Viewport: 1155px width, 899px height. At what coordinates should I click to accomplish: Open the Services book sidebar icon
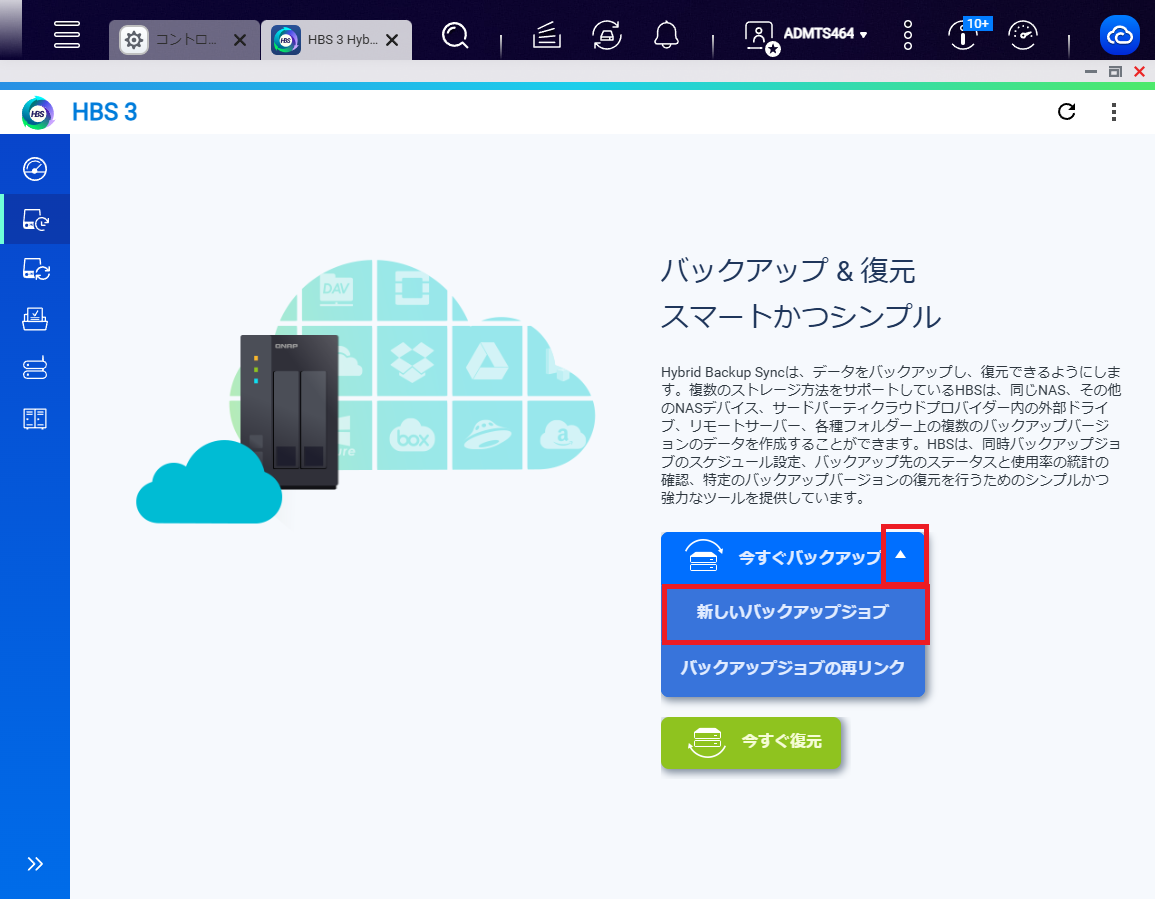tap(35, 419)
